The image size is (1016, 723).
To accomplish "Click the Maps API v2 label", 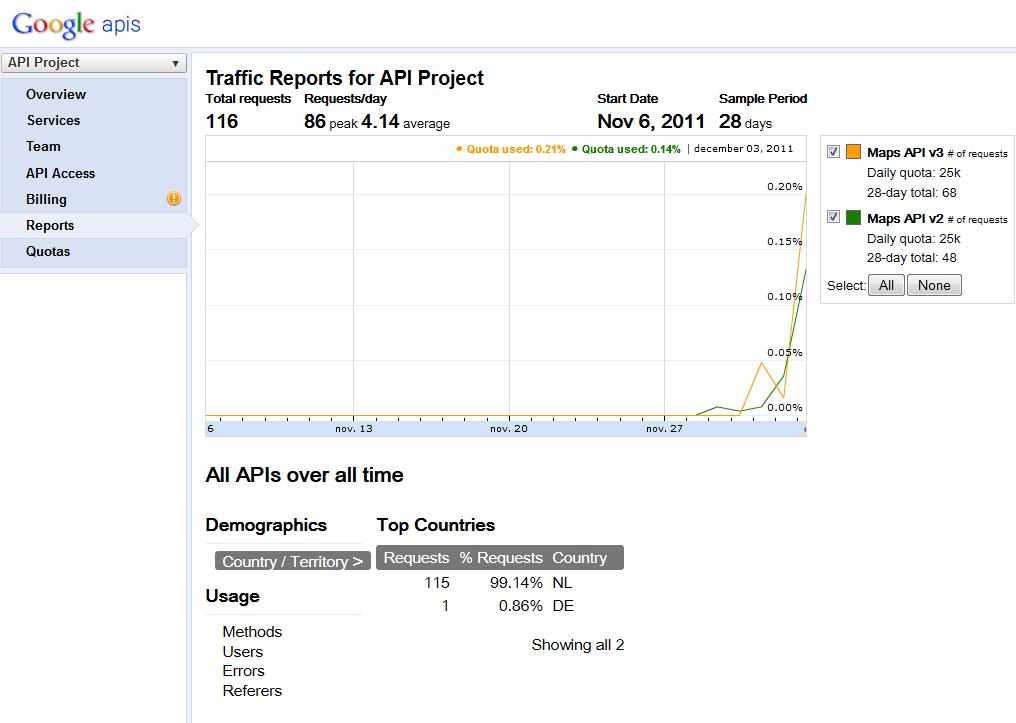I will 905,218.
